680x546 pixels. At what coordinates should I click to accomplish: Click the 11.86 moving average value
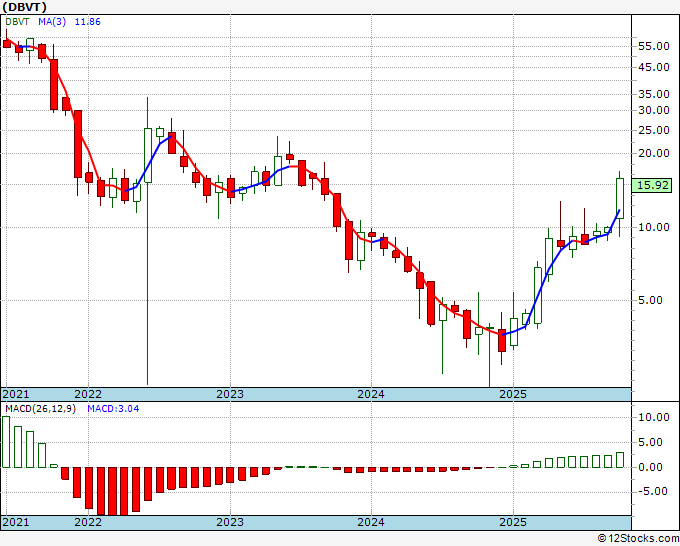tap(88, 22)
